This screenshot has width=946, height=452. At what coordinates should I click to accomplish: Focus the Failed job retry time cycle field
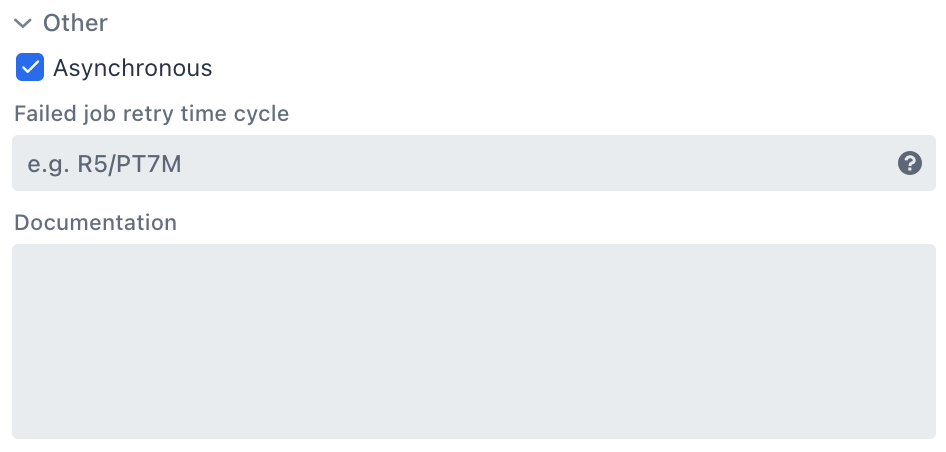coord(450,163)
